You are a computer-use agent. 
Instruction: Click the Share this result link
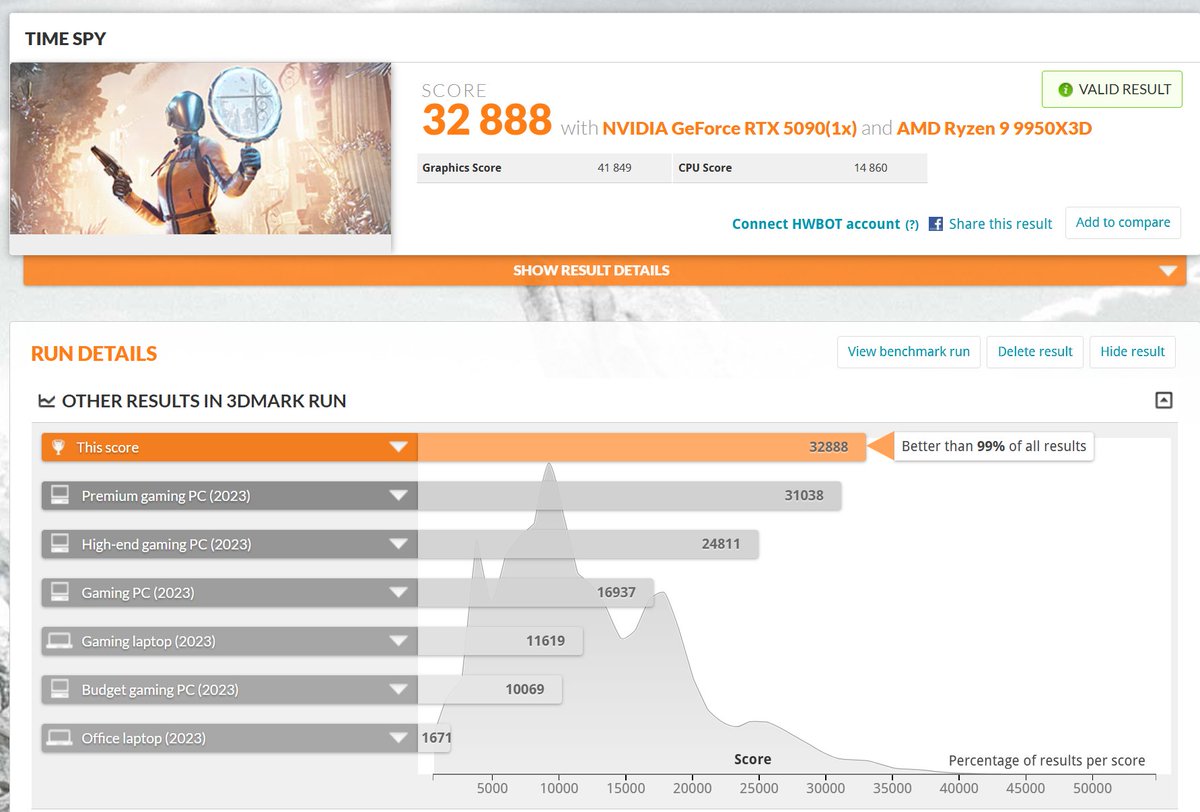(x=1000, y=224)
